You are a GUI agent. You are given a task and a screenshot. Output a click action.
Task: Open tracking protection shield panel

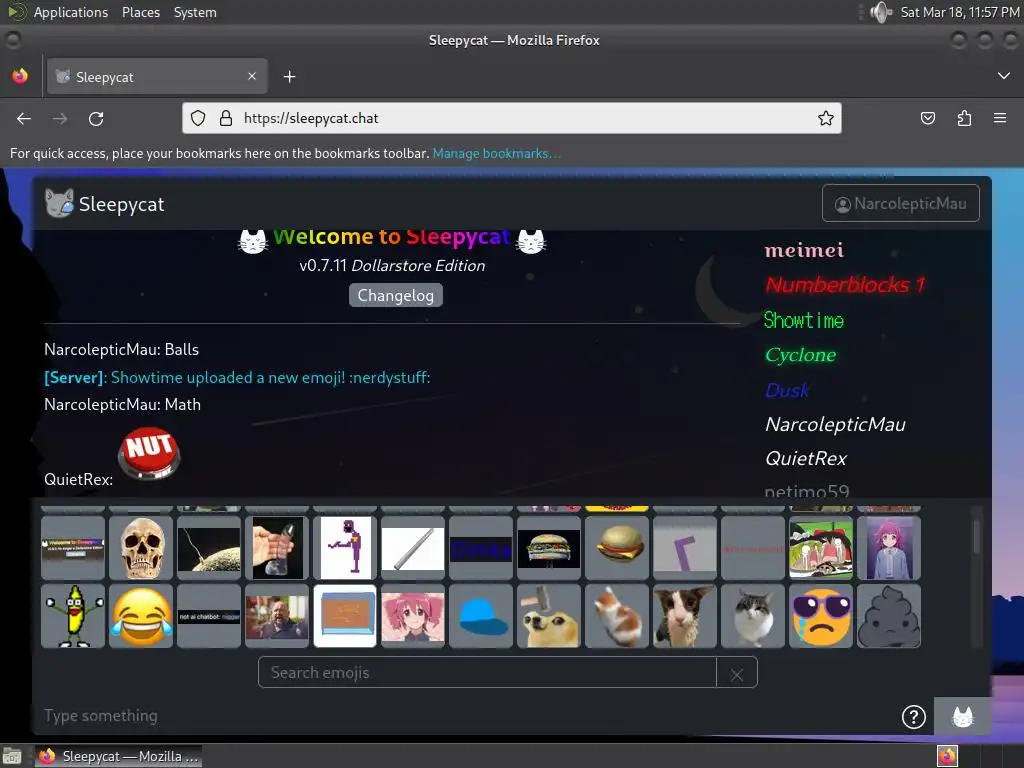click(198, 118)
